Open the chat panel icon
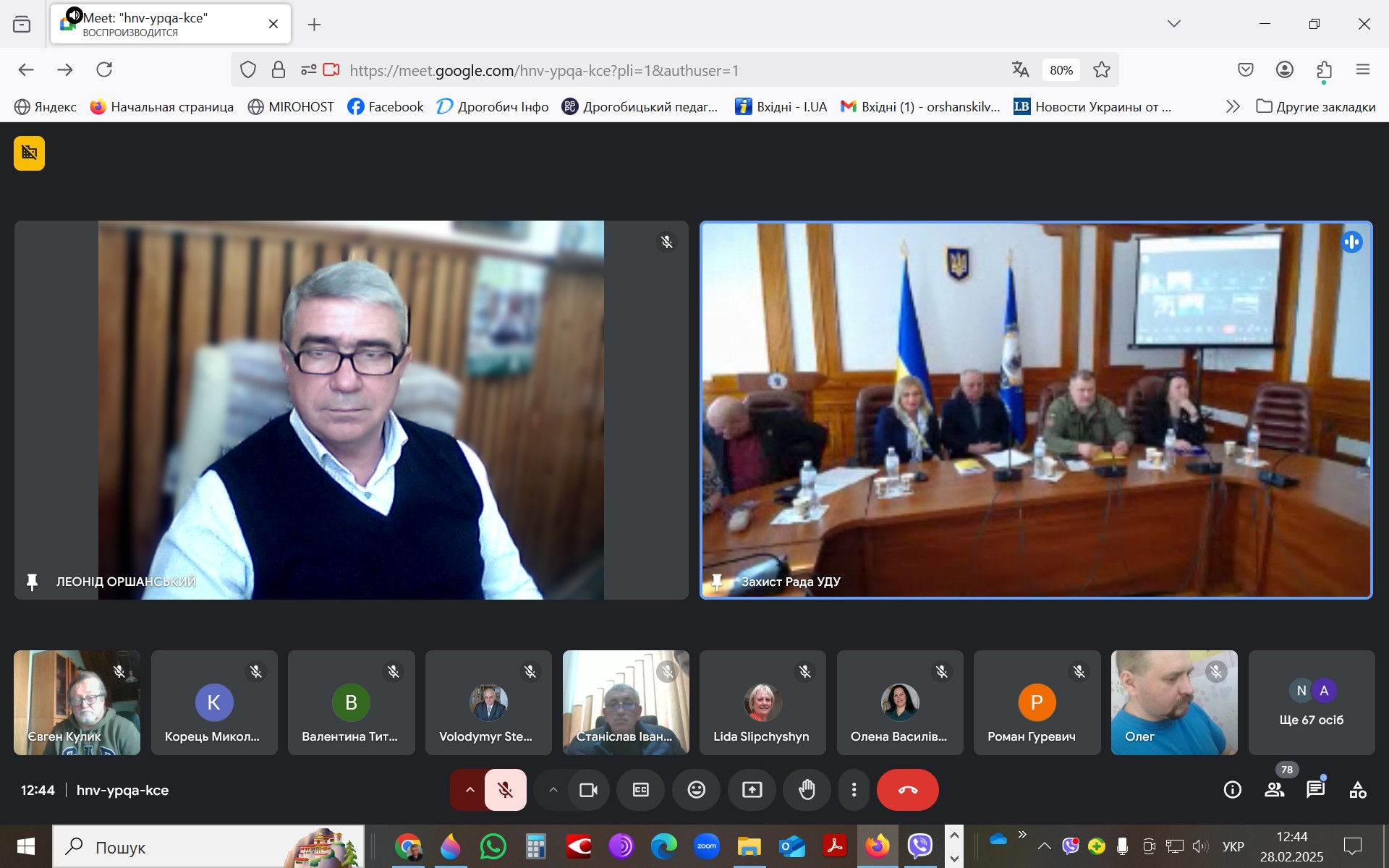The image size is (1389, 868). click(1315, 790)
